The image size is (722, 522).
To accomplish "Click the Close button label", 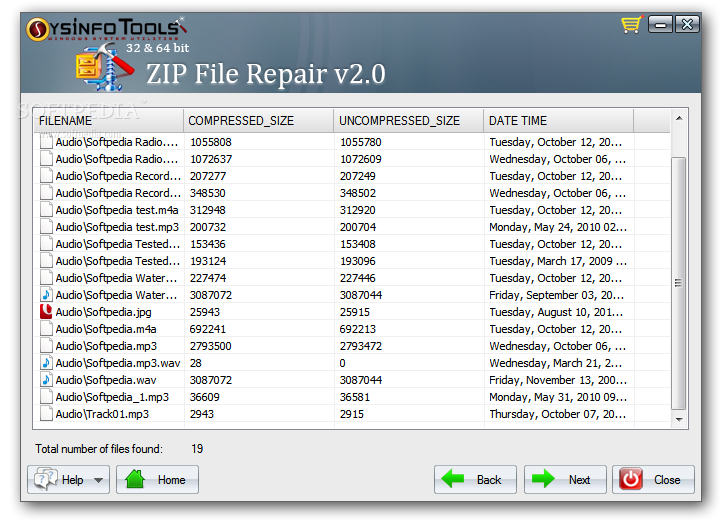I will tap(667, 480).
